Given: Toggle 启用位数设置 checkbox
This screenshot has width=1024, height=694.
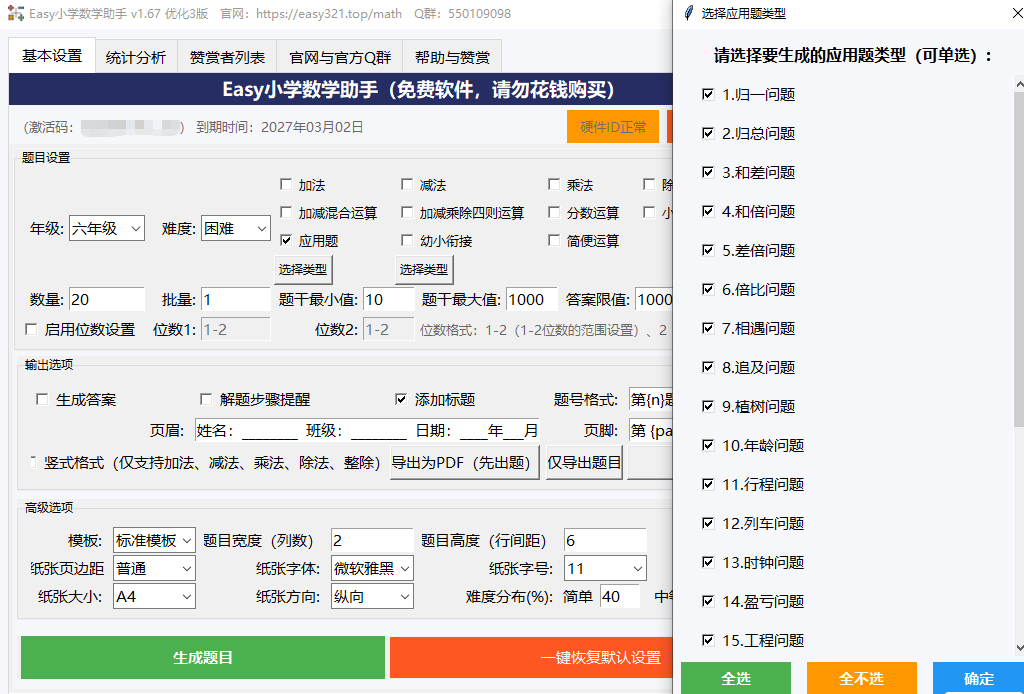Looking at the screenshot, I should point(31,329).
